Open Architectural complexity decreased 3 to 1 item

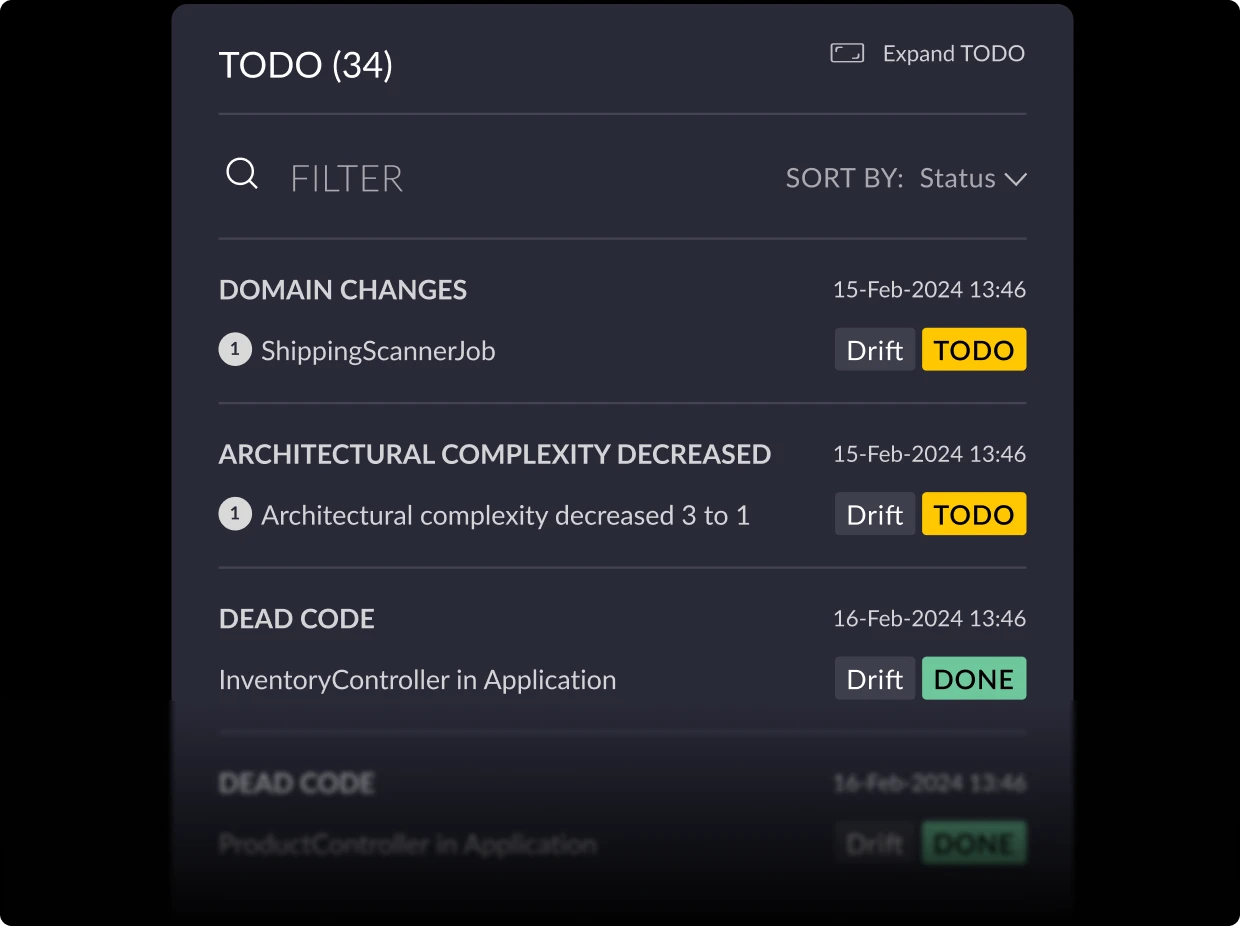(505, 515)
